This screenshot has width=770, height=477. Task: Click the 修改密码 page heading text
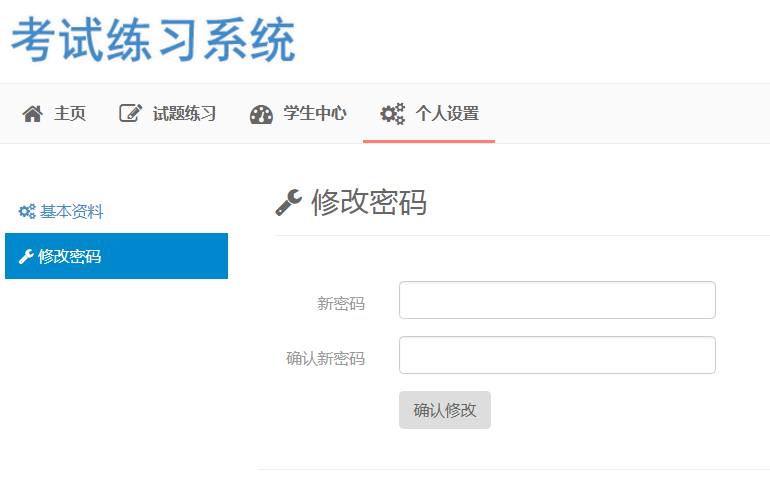369,202
